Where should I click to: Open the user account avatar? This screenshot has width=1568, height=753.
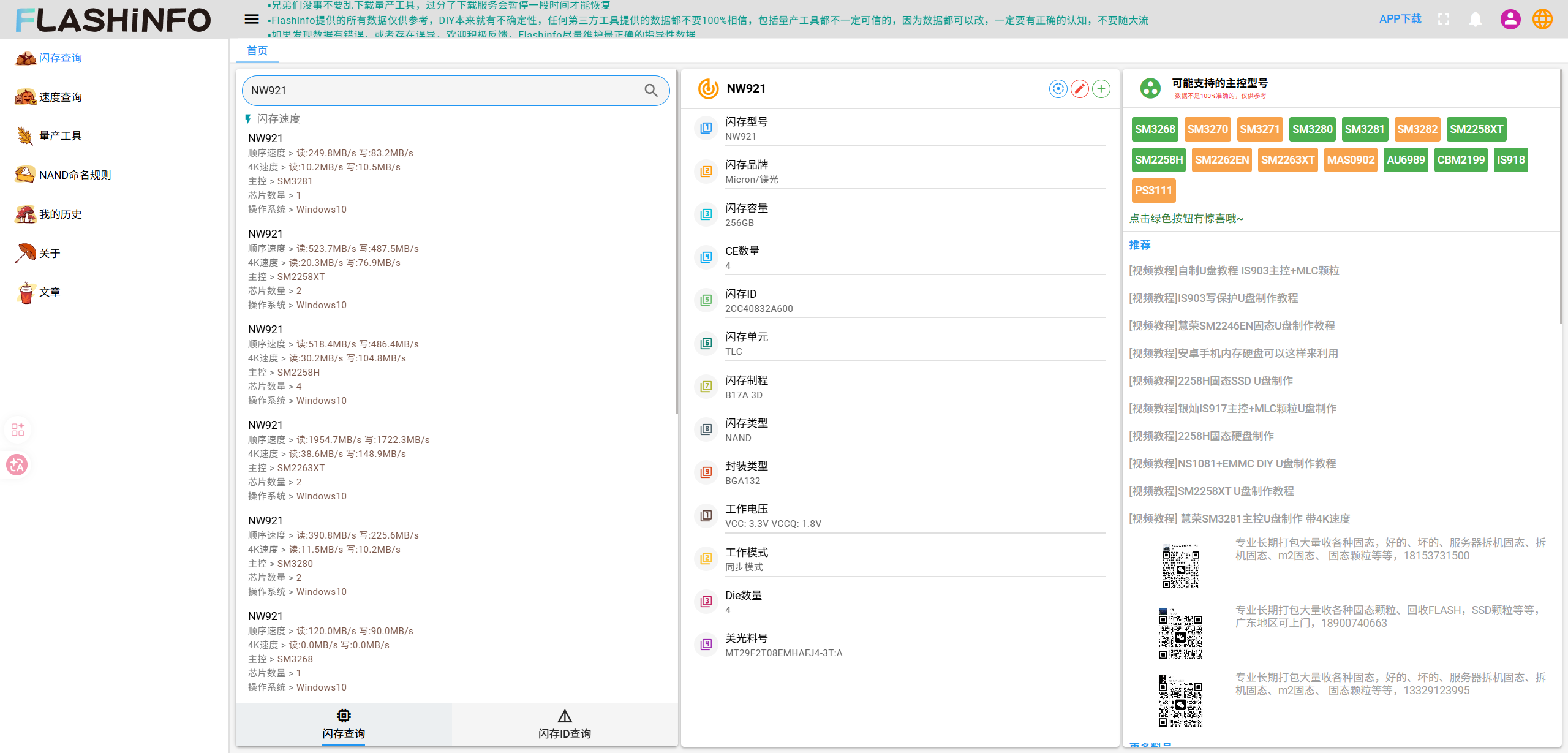coord(1510,20)
